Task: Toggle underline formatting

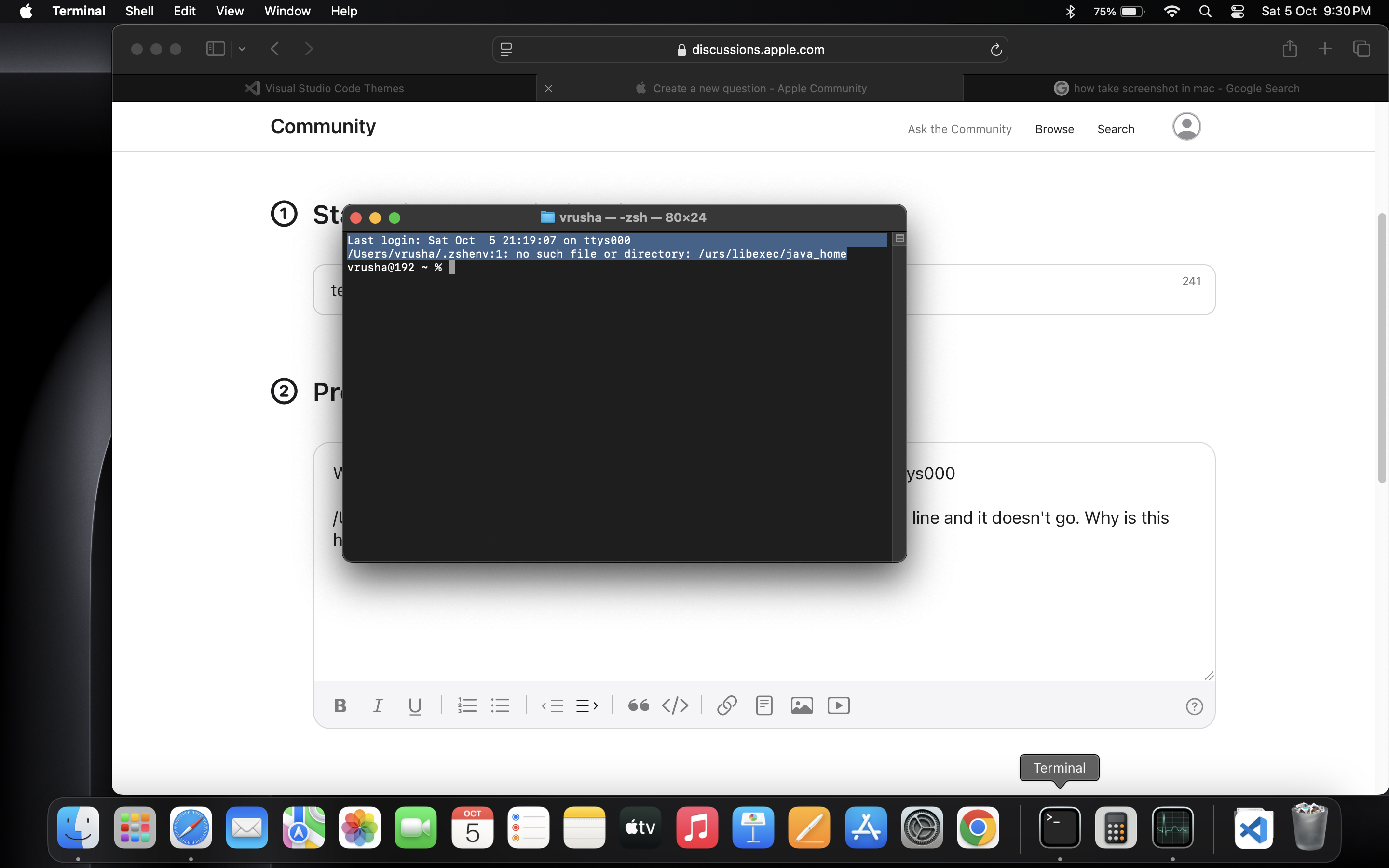Action: [415, 705]
